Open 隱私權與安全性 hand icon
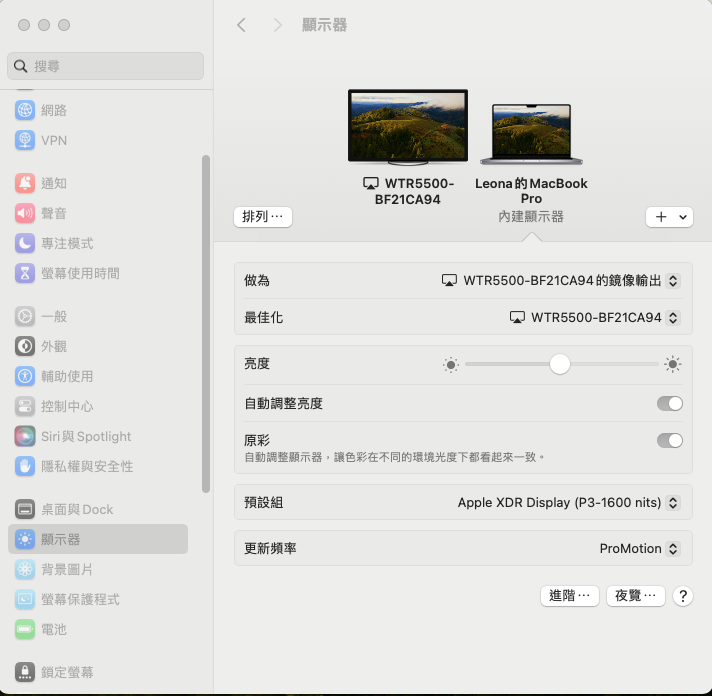The image size is (712, 696). coord(25,466)
